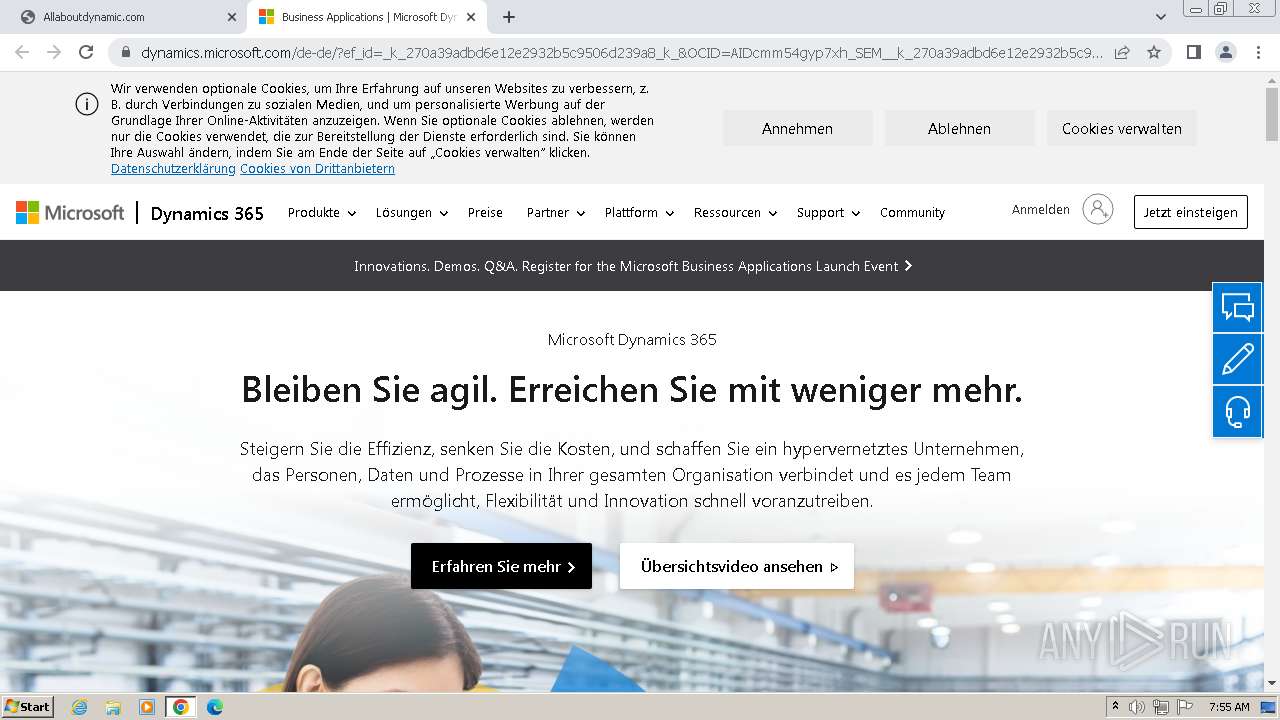Click the share page icon in address bar
The height and width of the screenshot is (720, 1280).
tap(1122, 52)
